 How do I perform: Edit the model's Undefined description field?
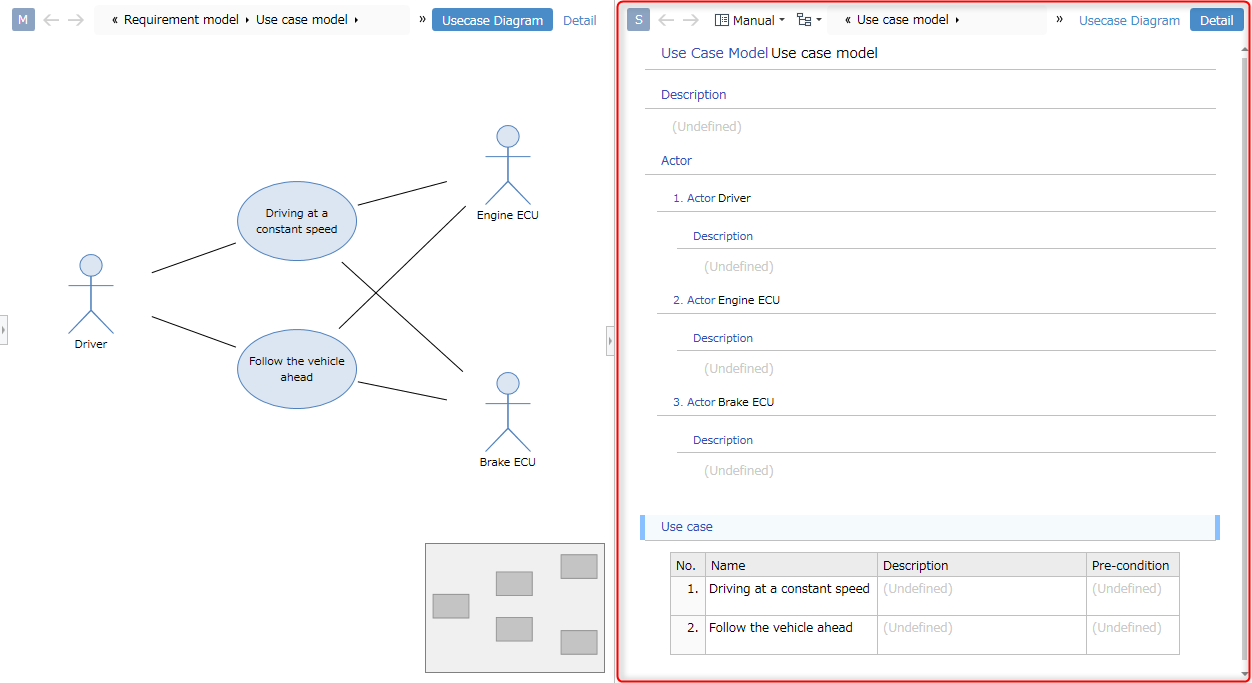click(x=707, y=127)
